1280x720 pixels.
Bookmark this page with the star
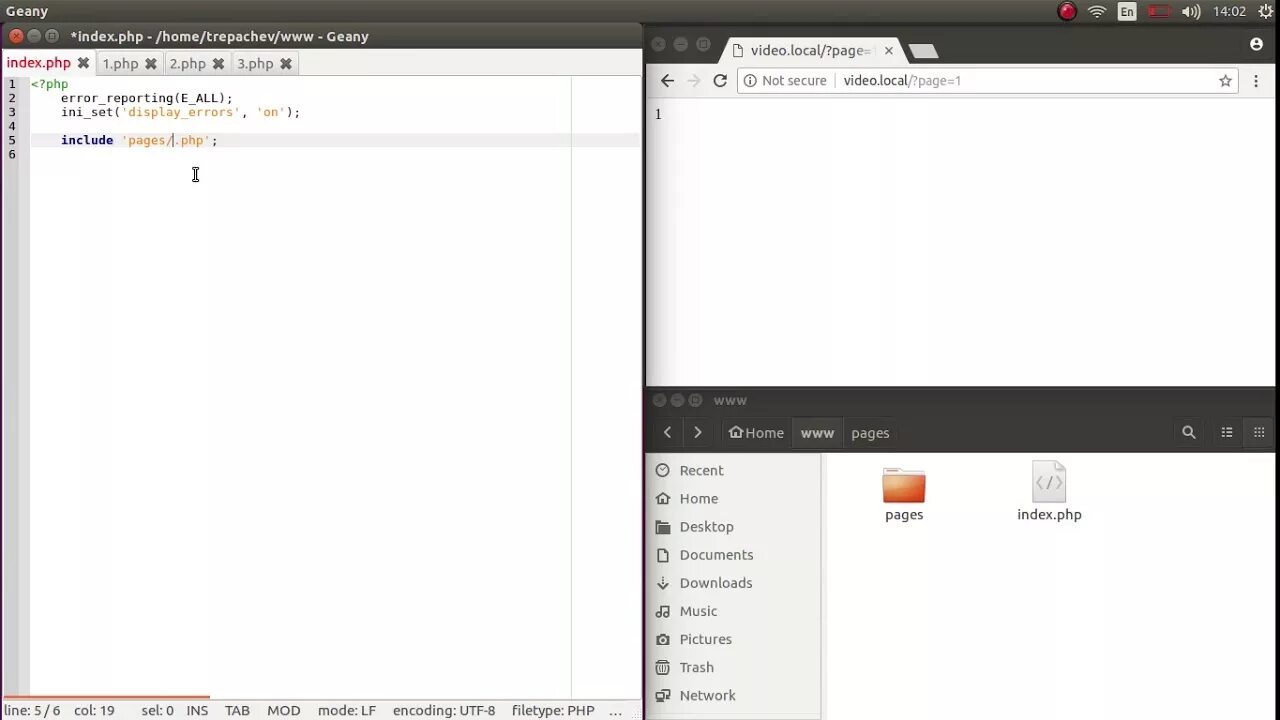[x=1225, y=81]
